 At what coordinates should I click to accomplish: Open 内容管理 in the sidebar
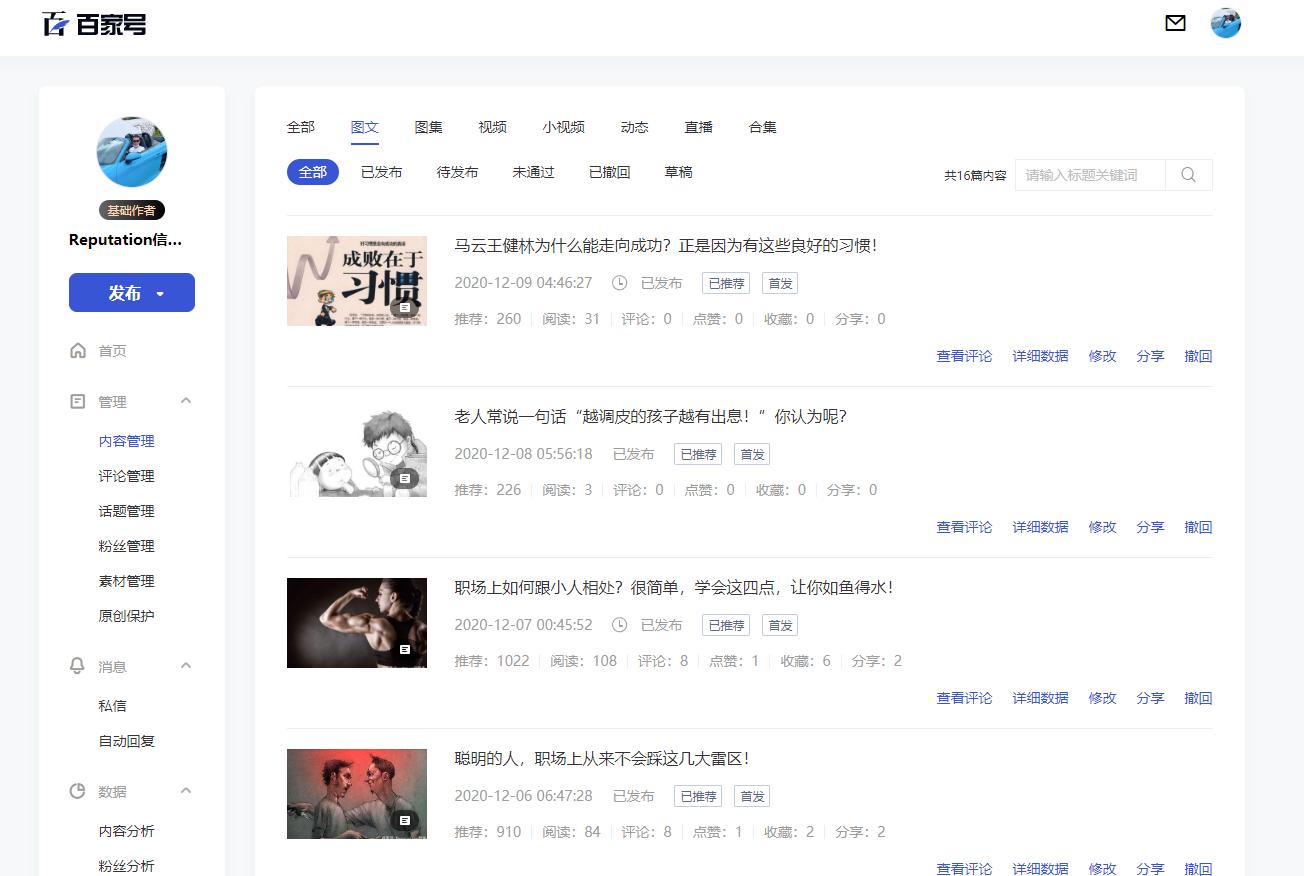pyautogui.click(x=127, y=441)
